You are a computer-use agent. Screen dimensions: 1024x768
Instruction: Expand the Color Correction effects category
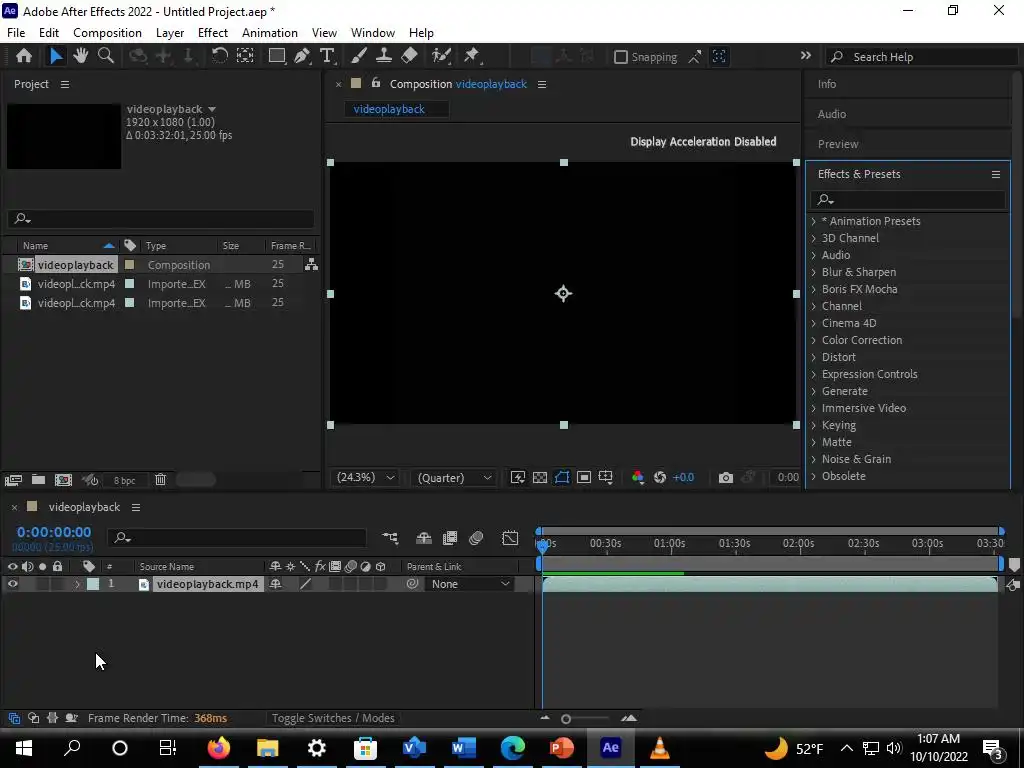pyautogui.click(x=814, y=340)
